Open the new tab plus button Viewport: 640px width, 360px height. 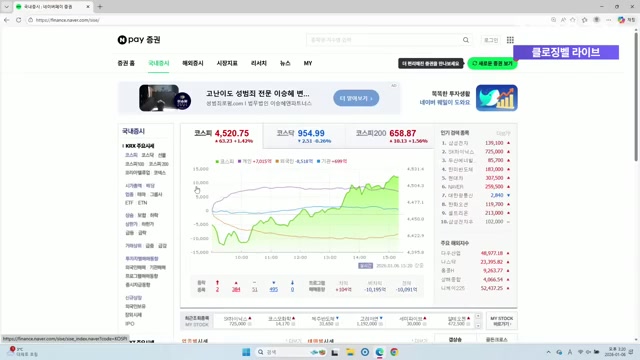[x=100, y=7]
